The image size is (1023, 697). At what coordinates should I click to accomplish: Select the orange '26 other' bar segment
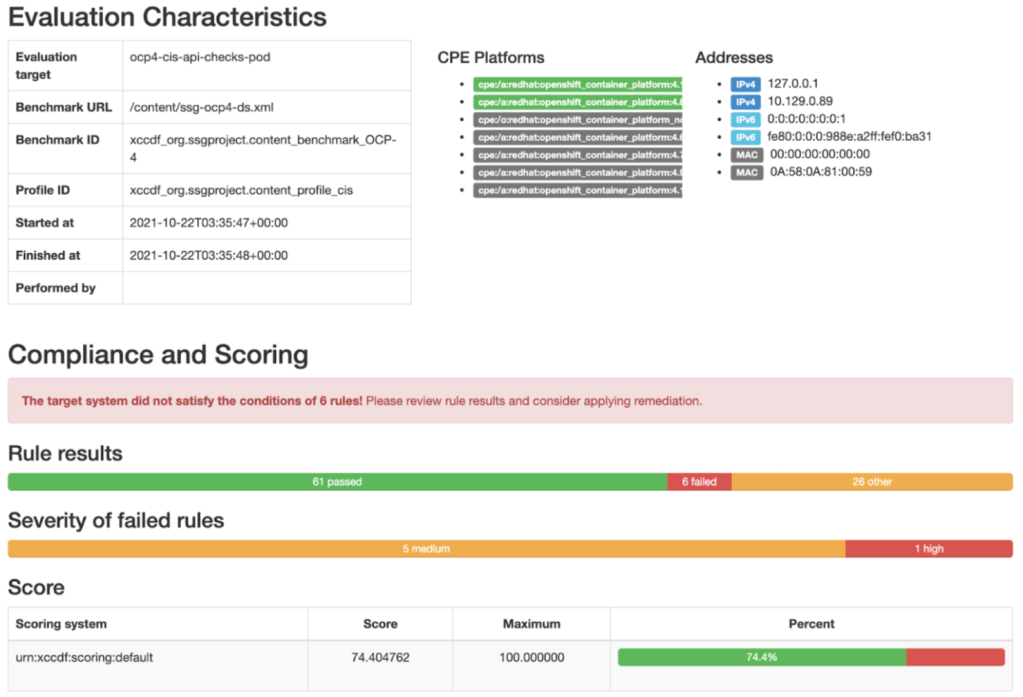click(872, 482)
